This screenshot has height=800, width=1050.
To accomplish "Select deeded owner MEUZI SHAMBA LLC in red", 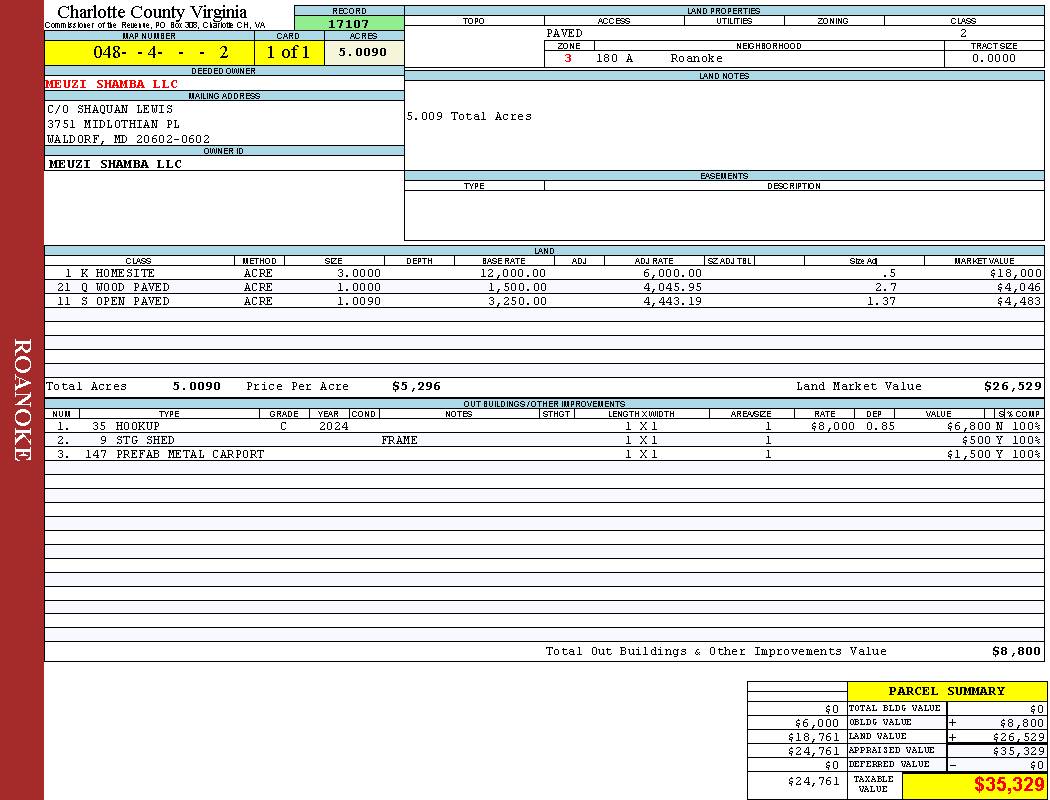I will tap(112, 84).
